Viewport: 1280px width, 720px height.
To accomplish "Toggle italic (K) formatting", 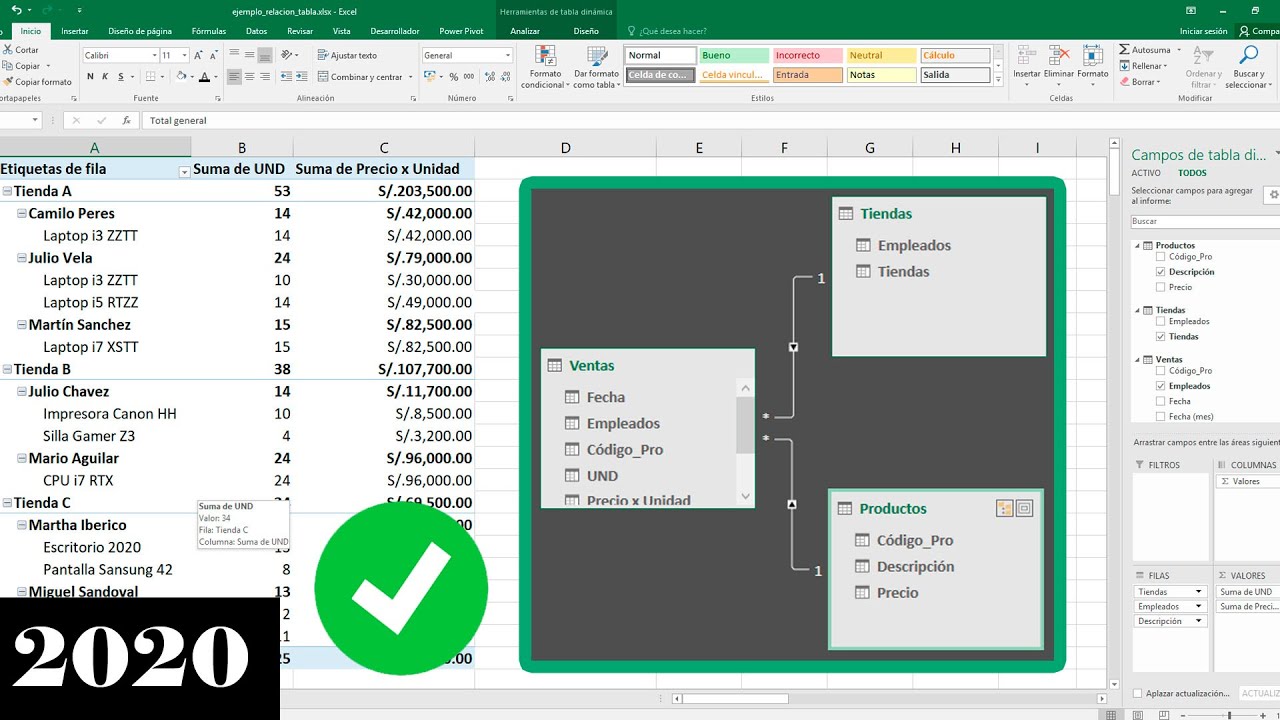I will tap(105, 77).
